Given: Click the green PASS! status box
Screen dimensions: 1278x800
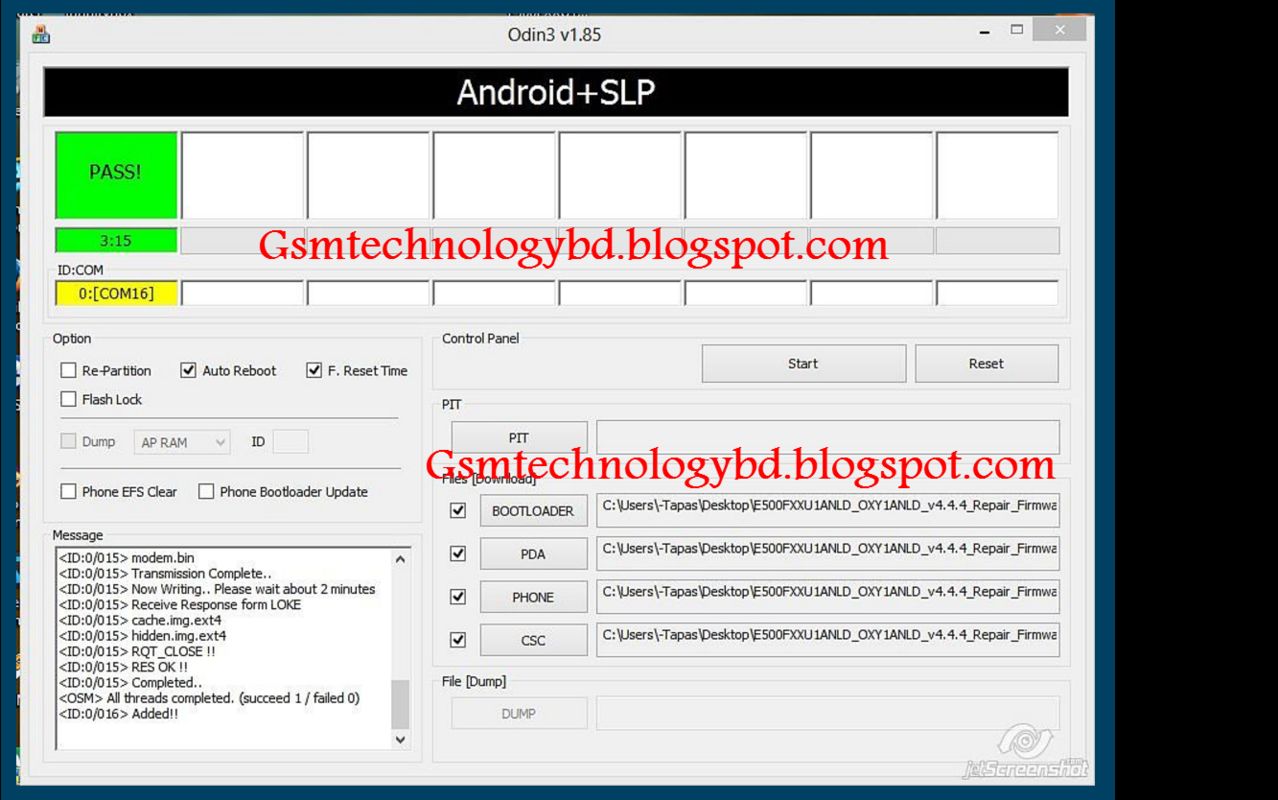Looking at the screenshot, I should coord(116,175).
